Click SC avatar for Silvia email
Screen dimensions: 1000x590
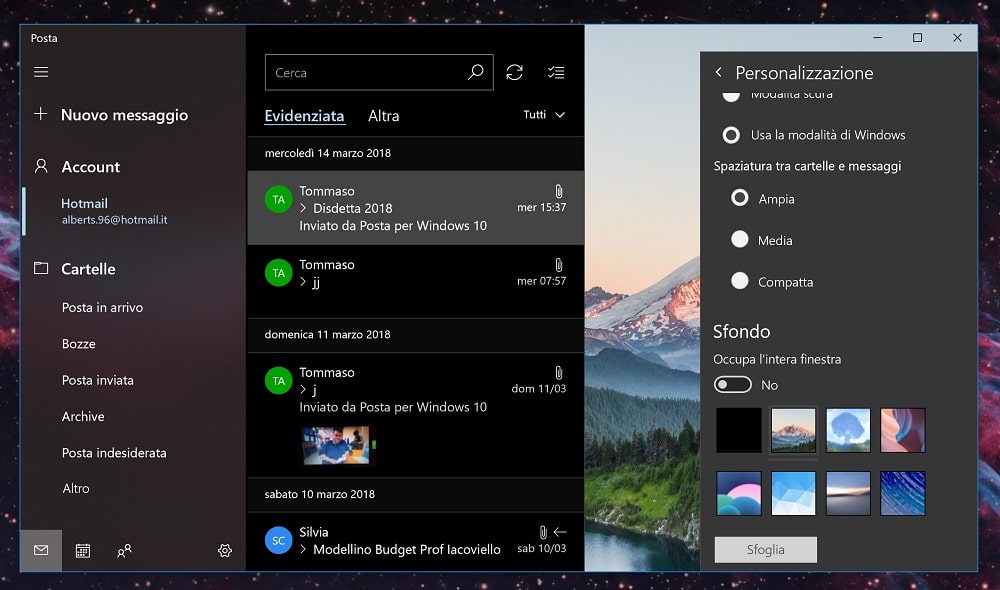279,540
